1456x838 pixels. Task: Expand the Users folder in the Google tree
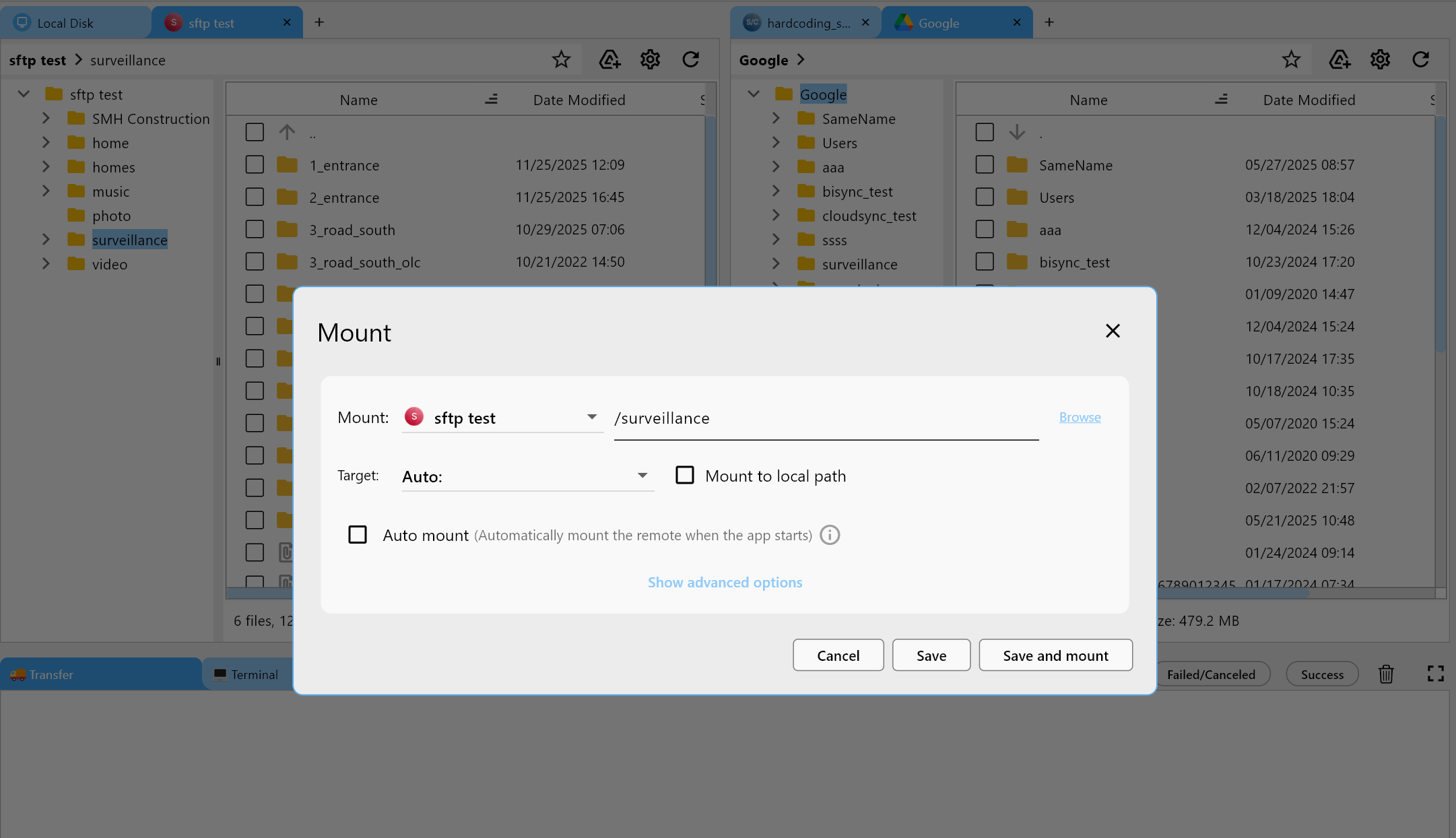tap(776, 142)
